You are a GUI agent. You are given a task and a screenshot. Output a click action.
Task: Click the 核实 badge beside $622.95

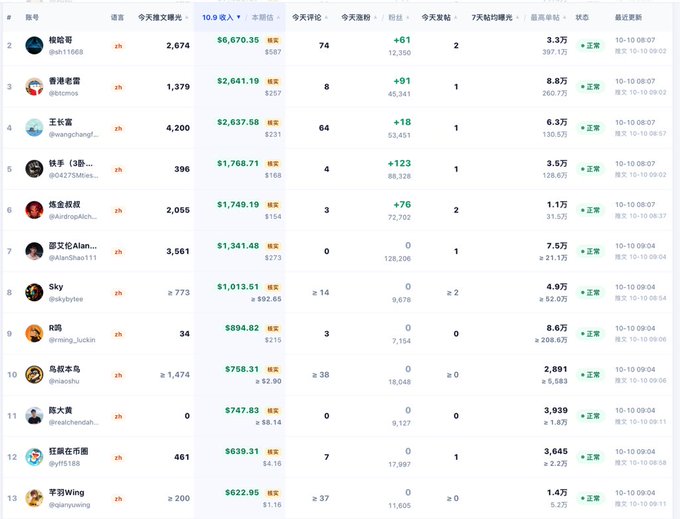coord(273,493)
